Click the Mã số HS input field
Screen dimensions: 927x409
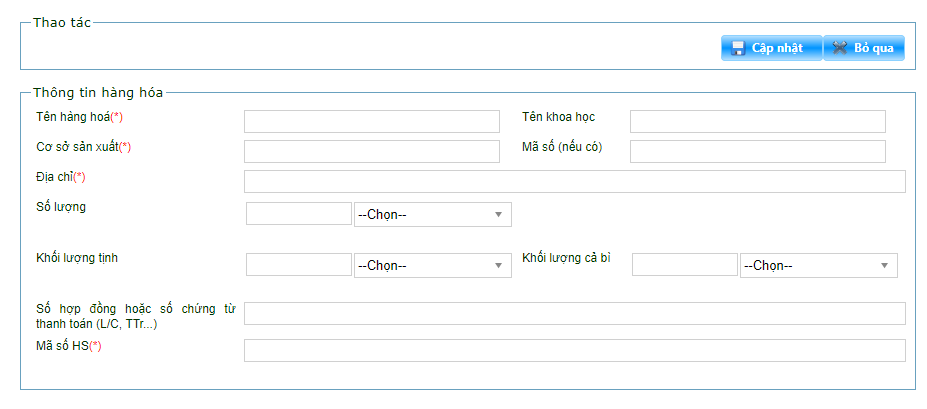click(x=574, y=350)
